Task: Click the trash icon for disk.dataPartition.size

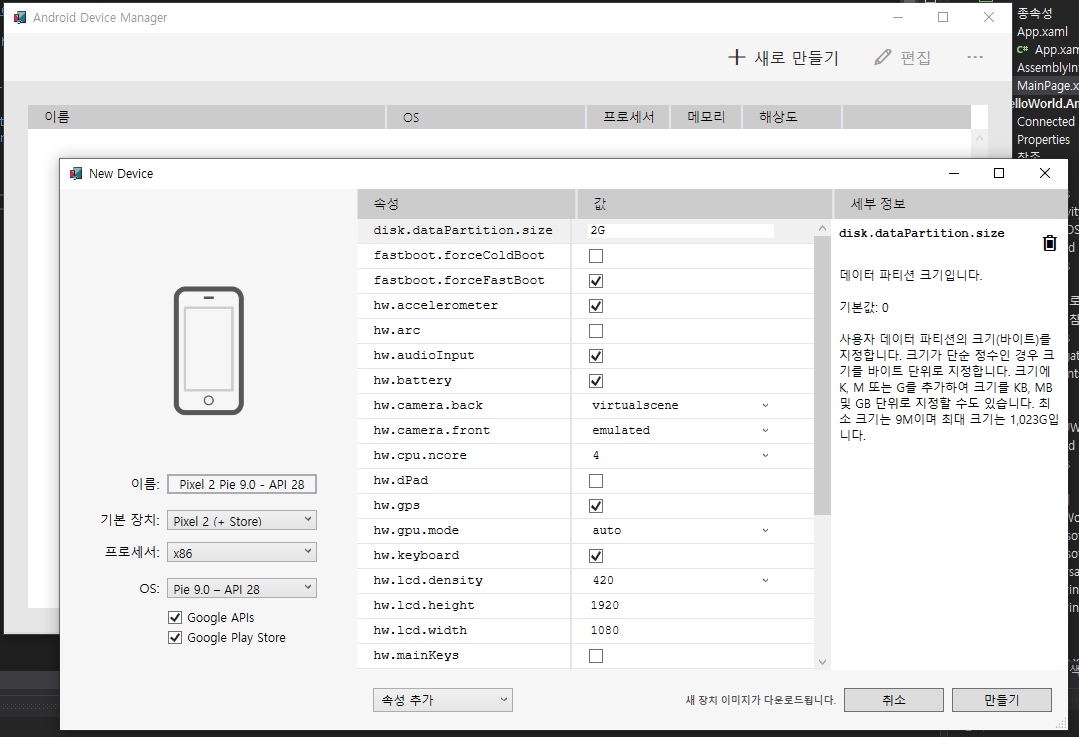Action: (x=1049, y=242)
